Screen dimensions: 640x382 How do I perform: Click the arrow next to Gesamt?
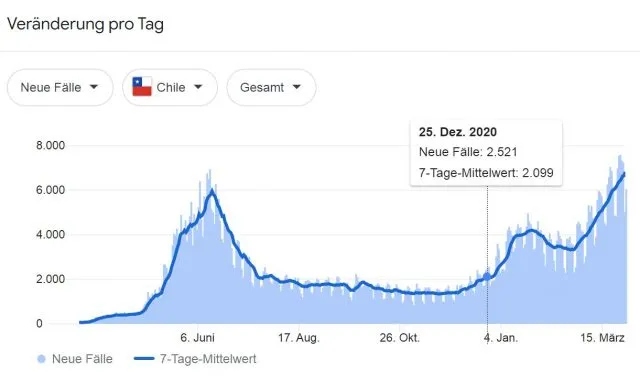click(297, 87)
